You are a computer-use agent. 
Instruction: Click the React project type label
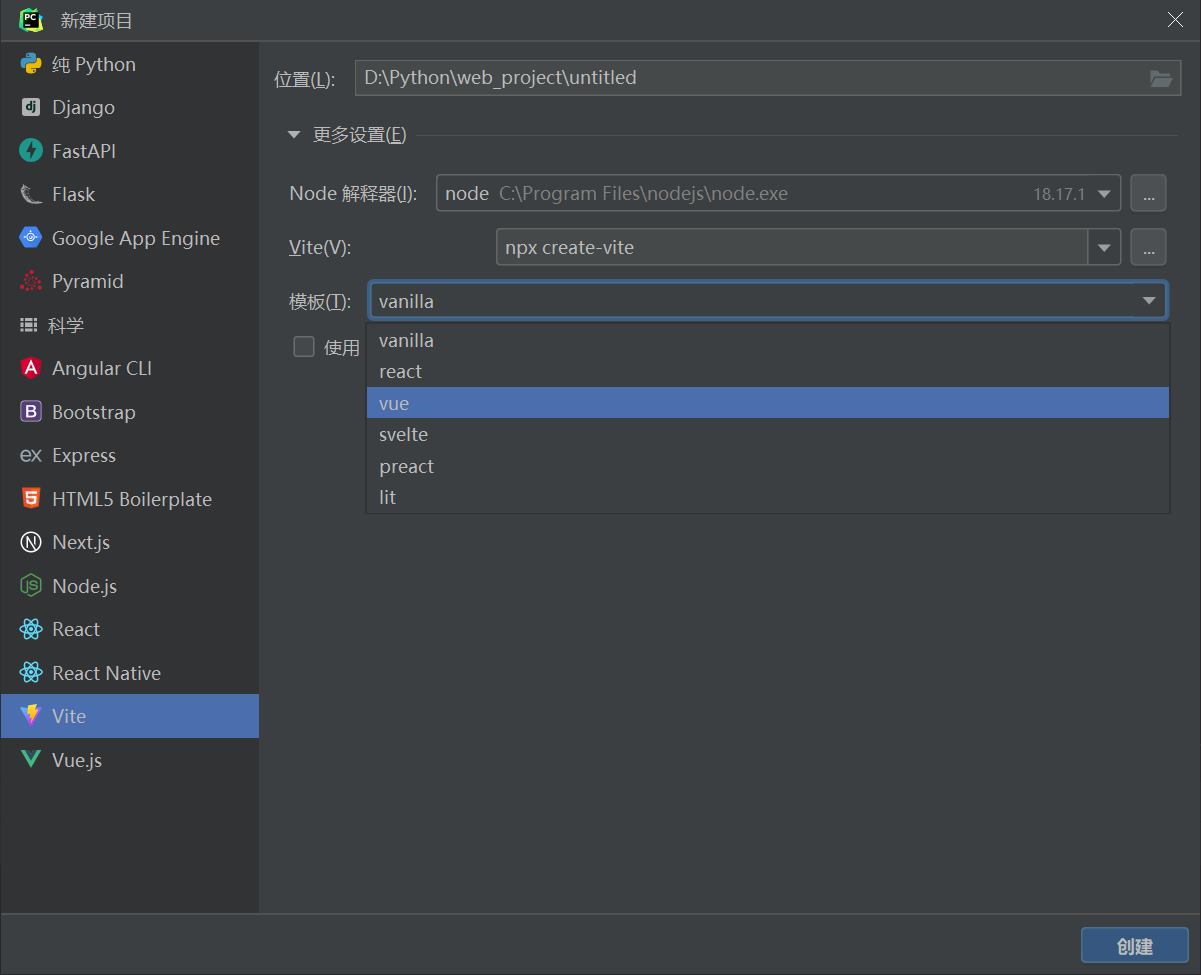coord(76,629)
